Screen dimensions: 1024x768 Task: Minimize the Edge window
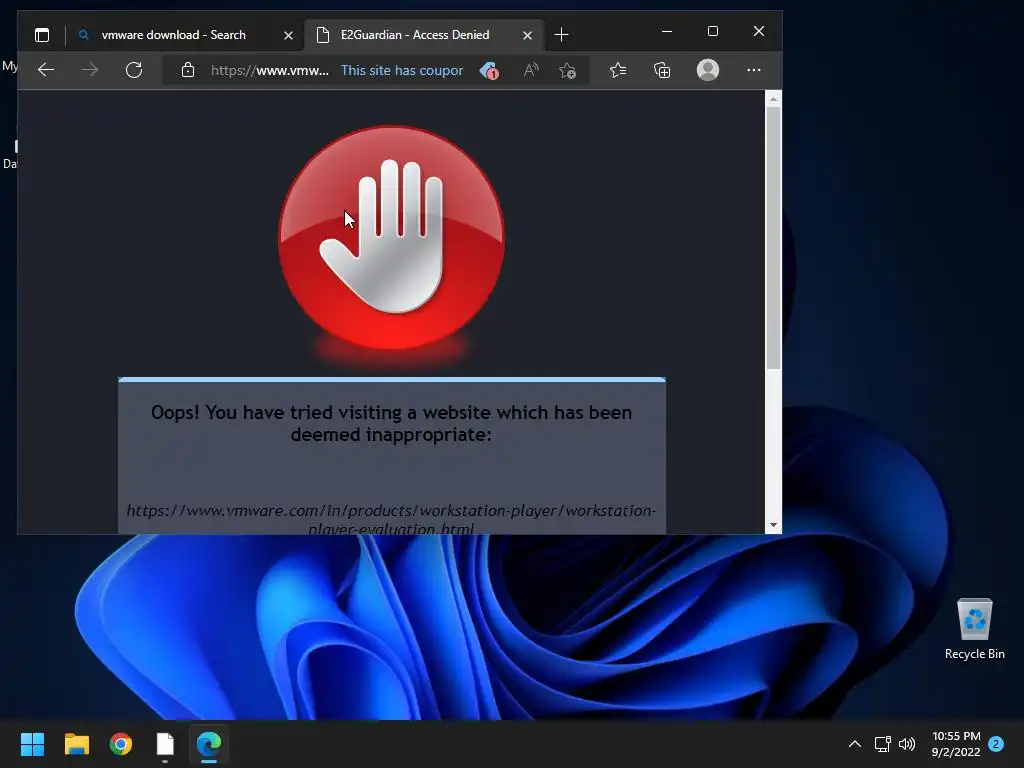(667, 31)
